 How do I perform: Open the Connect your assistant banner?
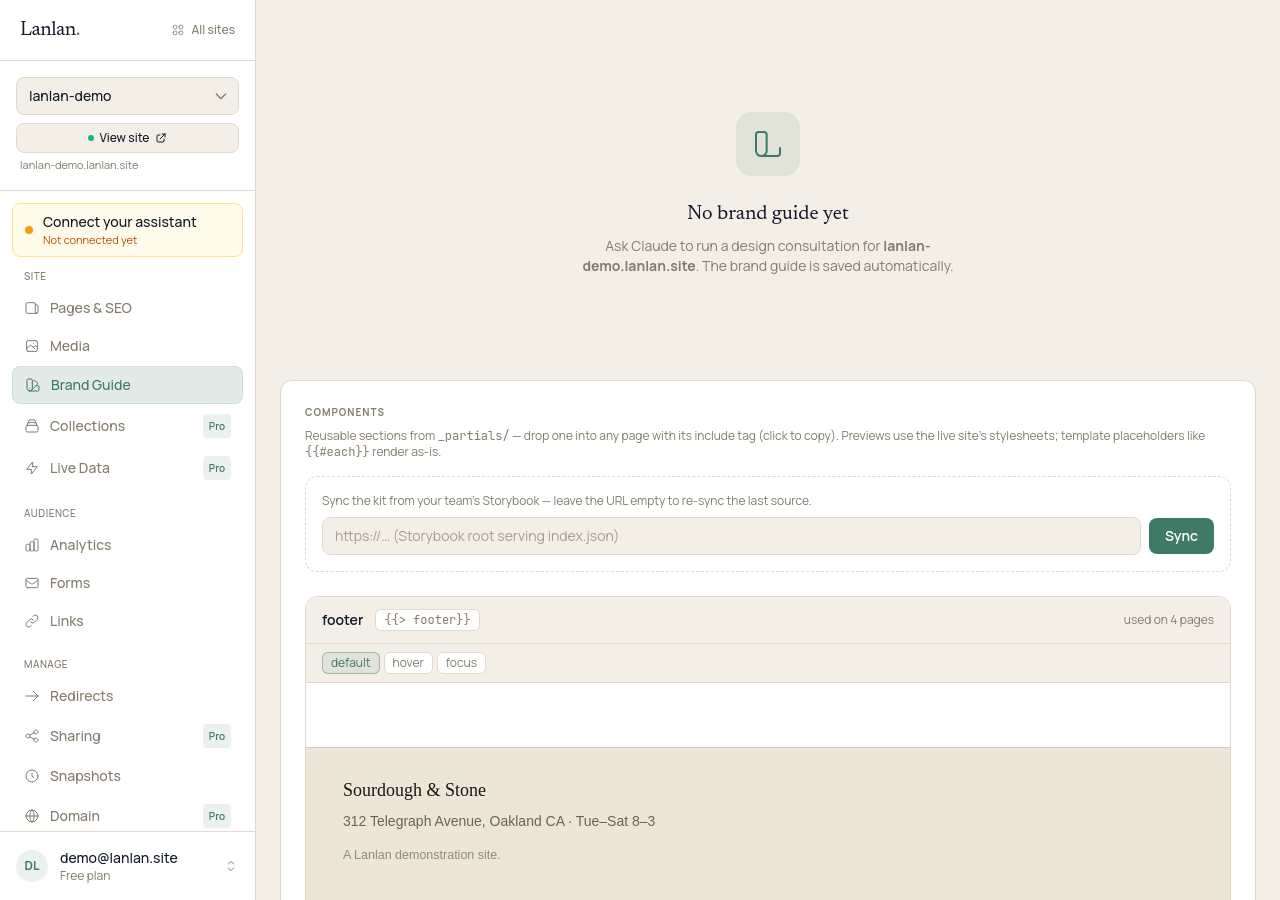pyautogui.click(x=127, y=230)
